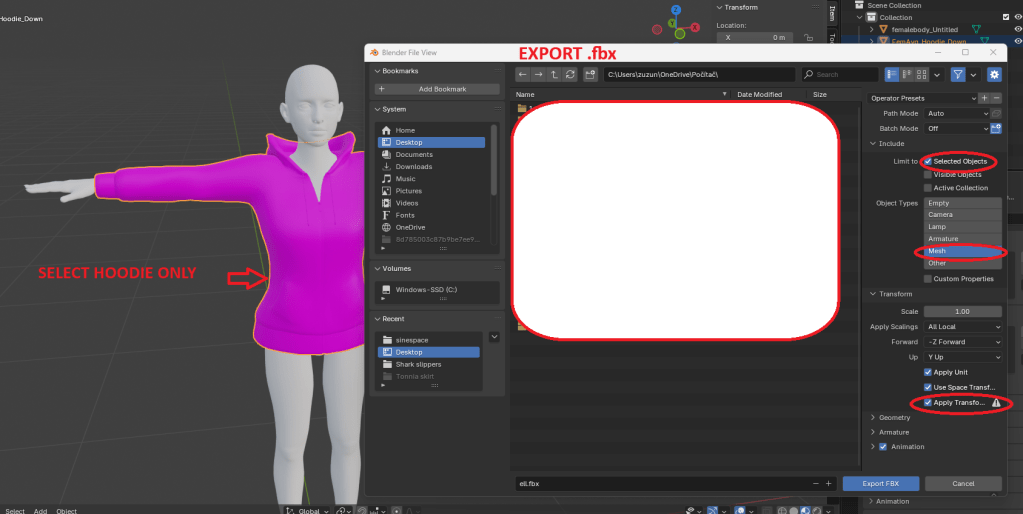Click the gear options icon in file browser
1023x514 pixels.
tap(993, 74)
